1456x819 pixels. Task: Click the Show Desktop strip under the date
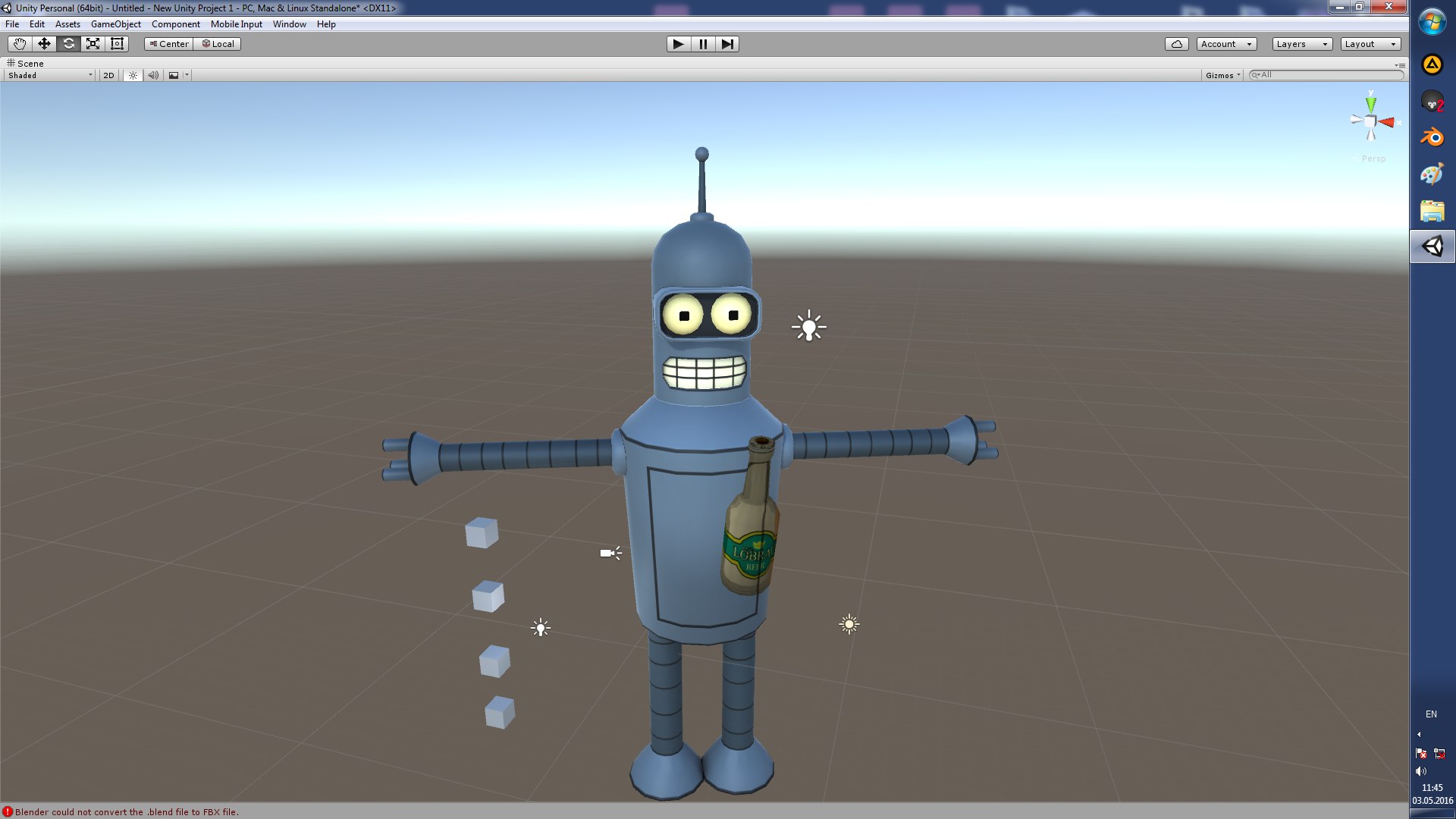click(1432, 814)
